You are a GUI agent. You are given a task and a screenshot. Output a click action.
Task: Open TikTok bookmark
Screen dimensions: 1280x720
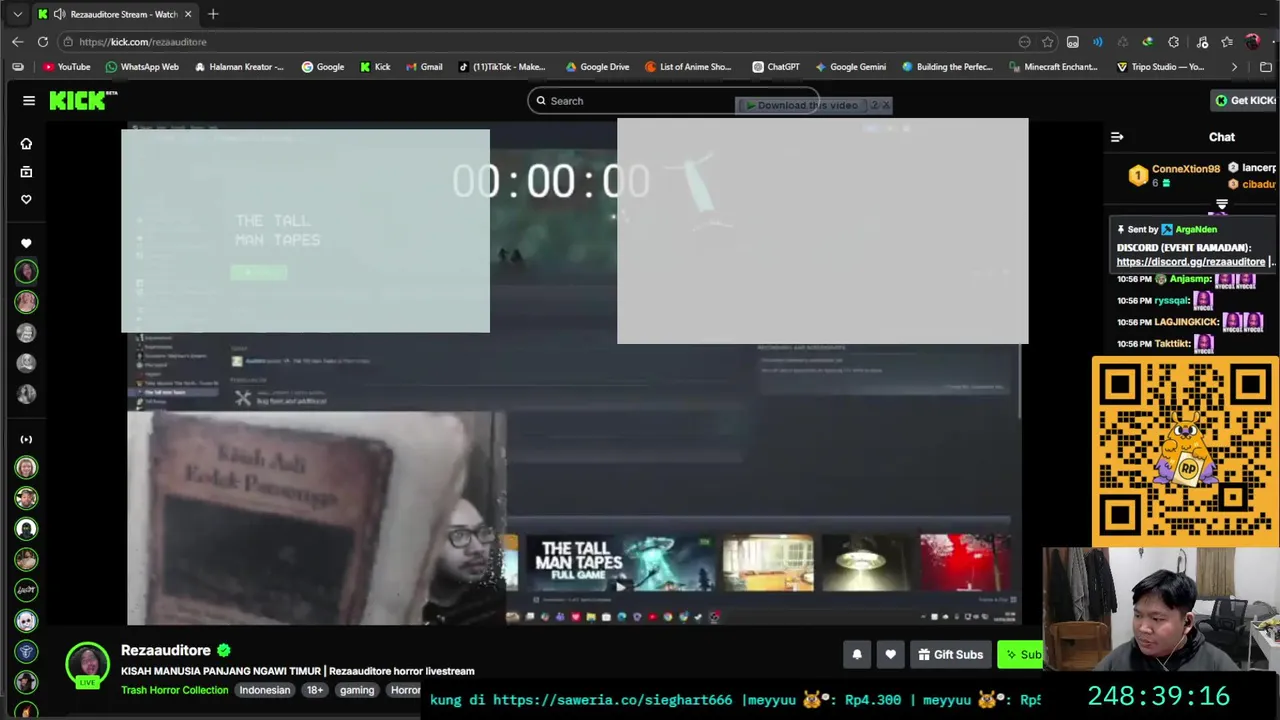point(501,67)
